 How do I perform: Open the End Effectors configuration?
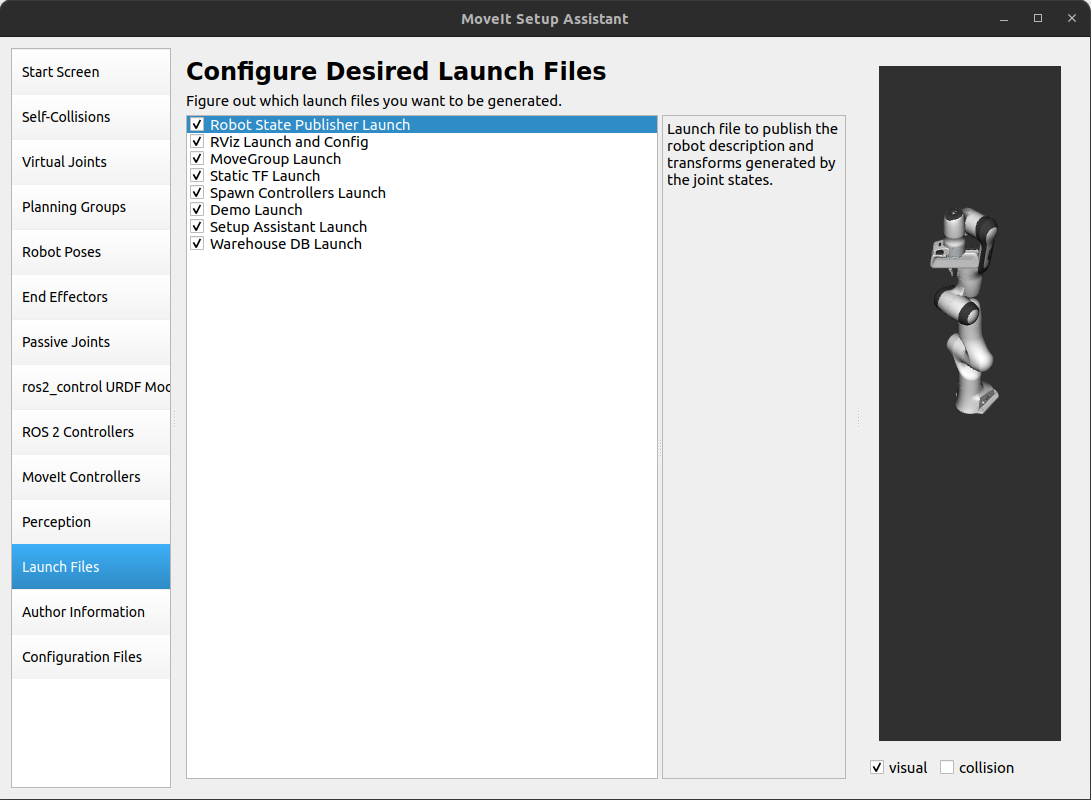[90, 297]
